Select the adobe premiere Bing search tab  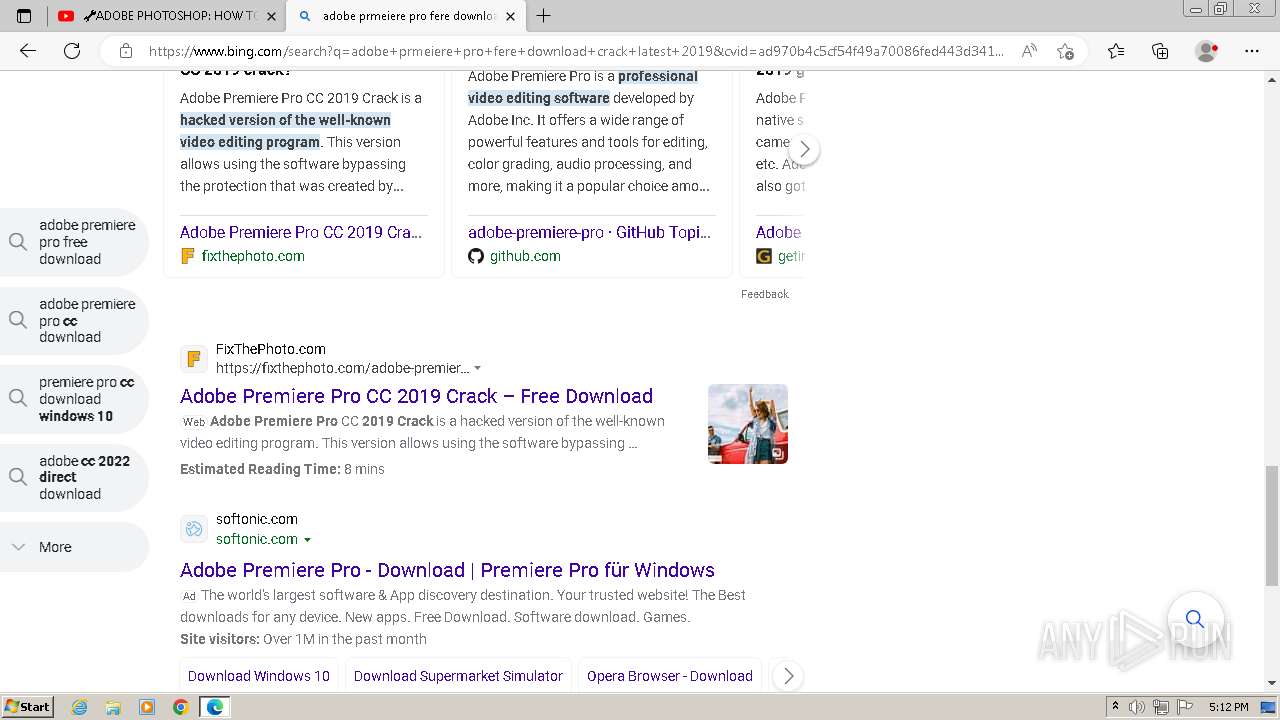(405, 16)
